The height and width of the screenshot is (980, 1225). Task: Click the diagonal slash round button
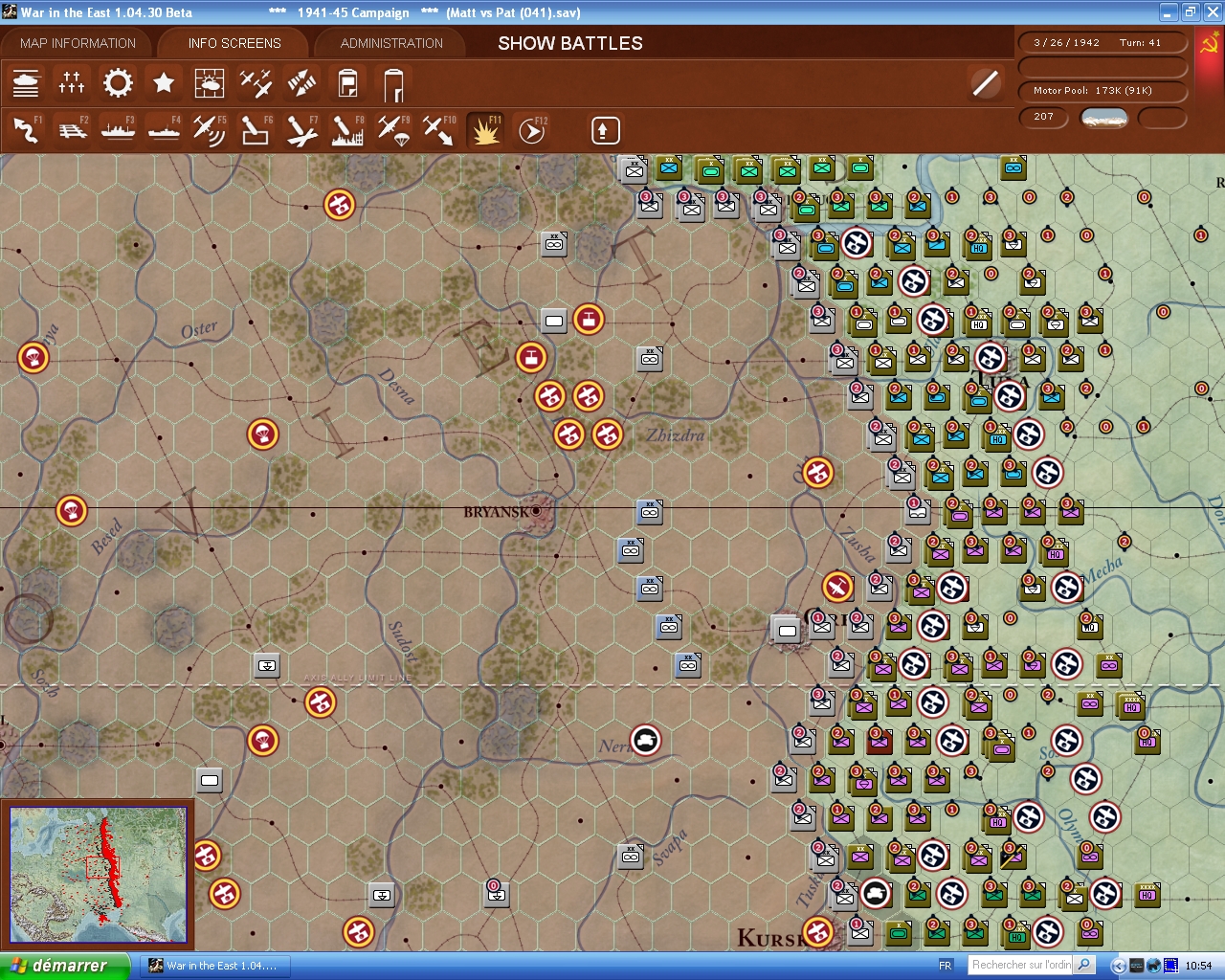click(x=986, y=83)
